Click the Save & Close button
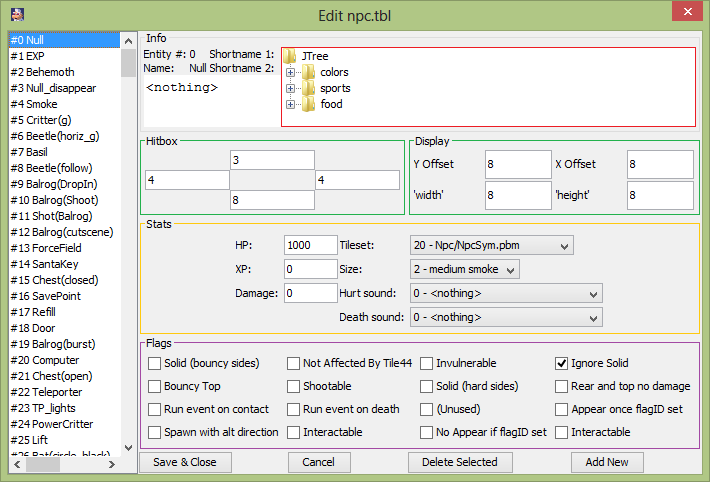The width and height of the screenshot is (710, 482). point(185,462)
